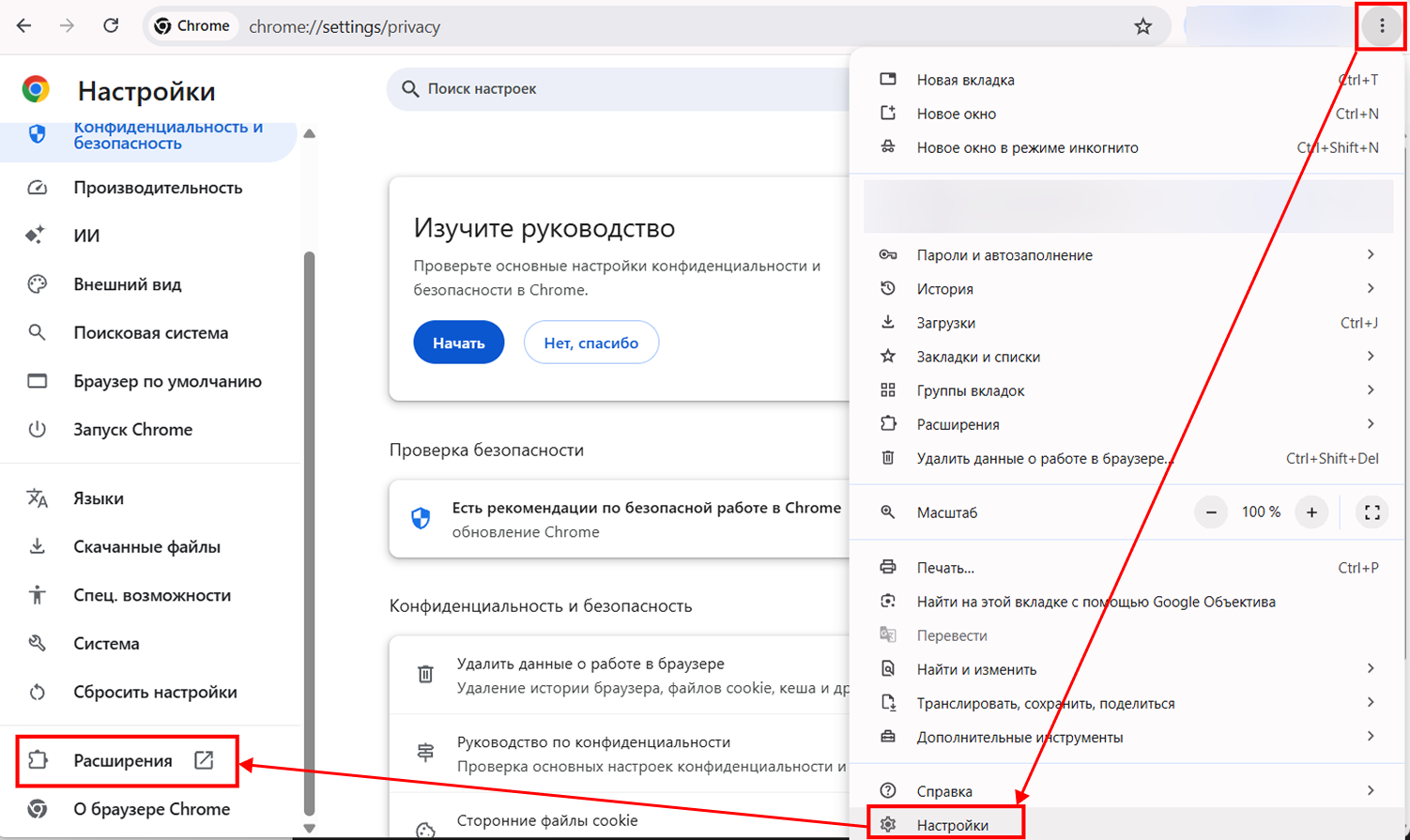Click the sidebar scrollbar down arrow

(309, 829)
